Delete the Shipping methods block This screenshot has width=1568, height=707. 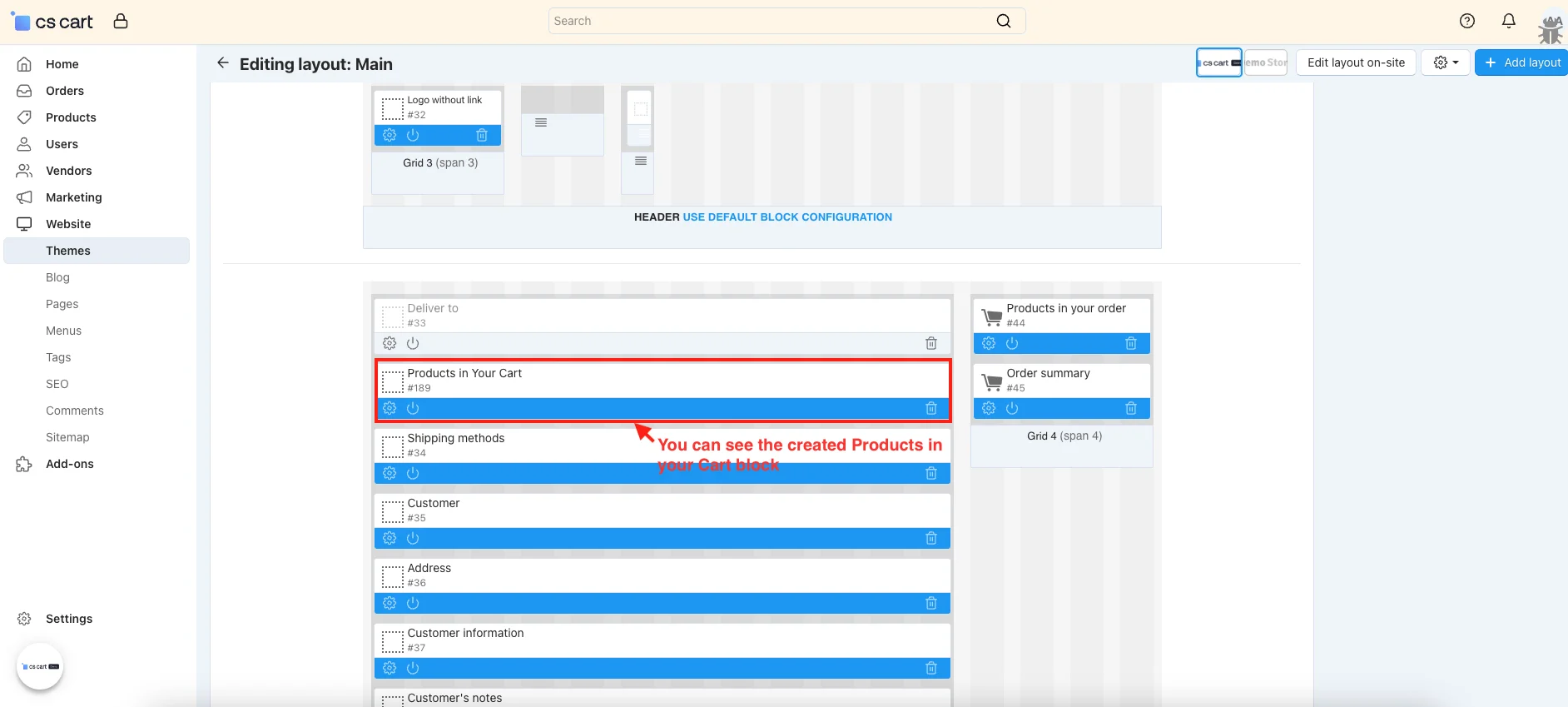931,473
